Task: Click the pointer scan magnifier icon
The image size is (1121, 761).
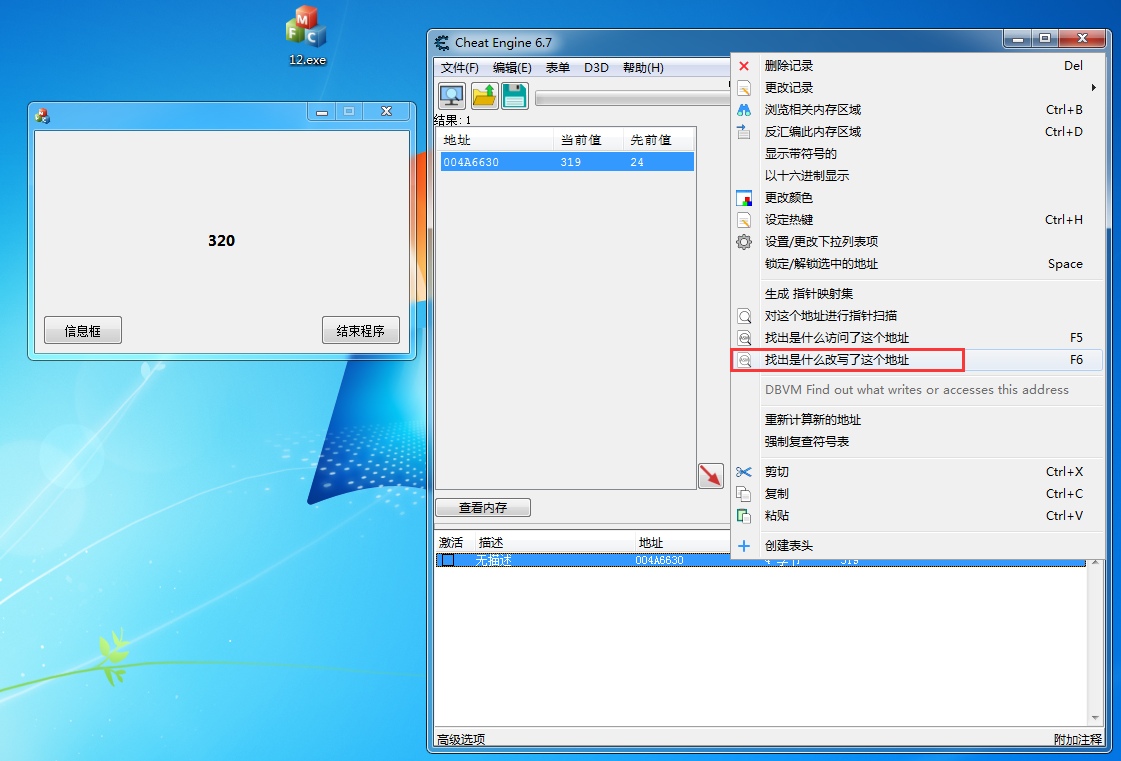Action: pyautogui.click(x=744, y=316)
